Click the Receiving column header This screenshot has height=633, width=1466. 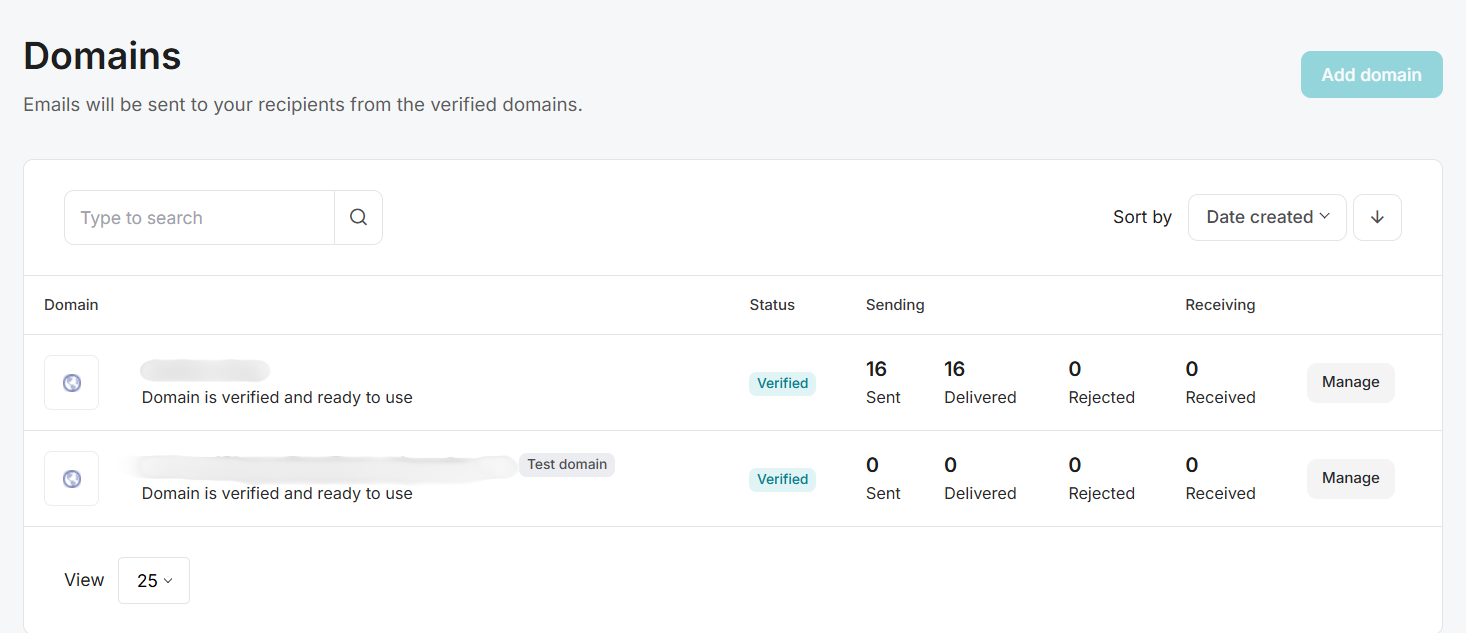coord(1220,304)
